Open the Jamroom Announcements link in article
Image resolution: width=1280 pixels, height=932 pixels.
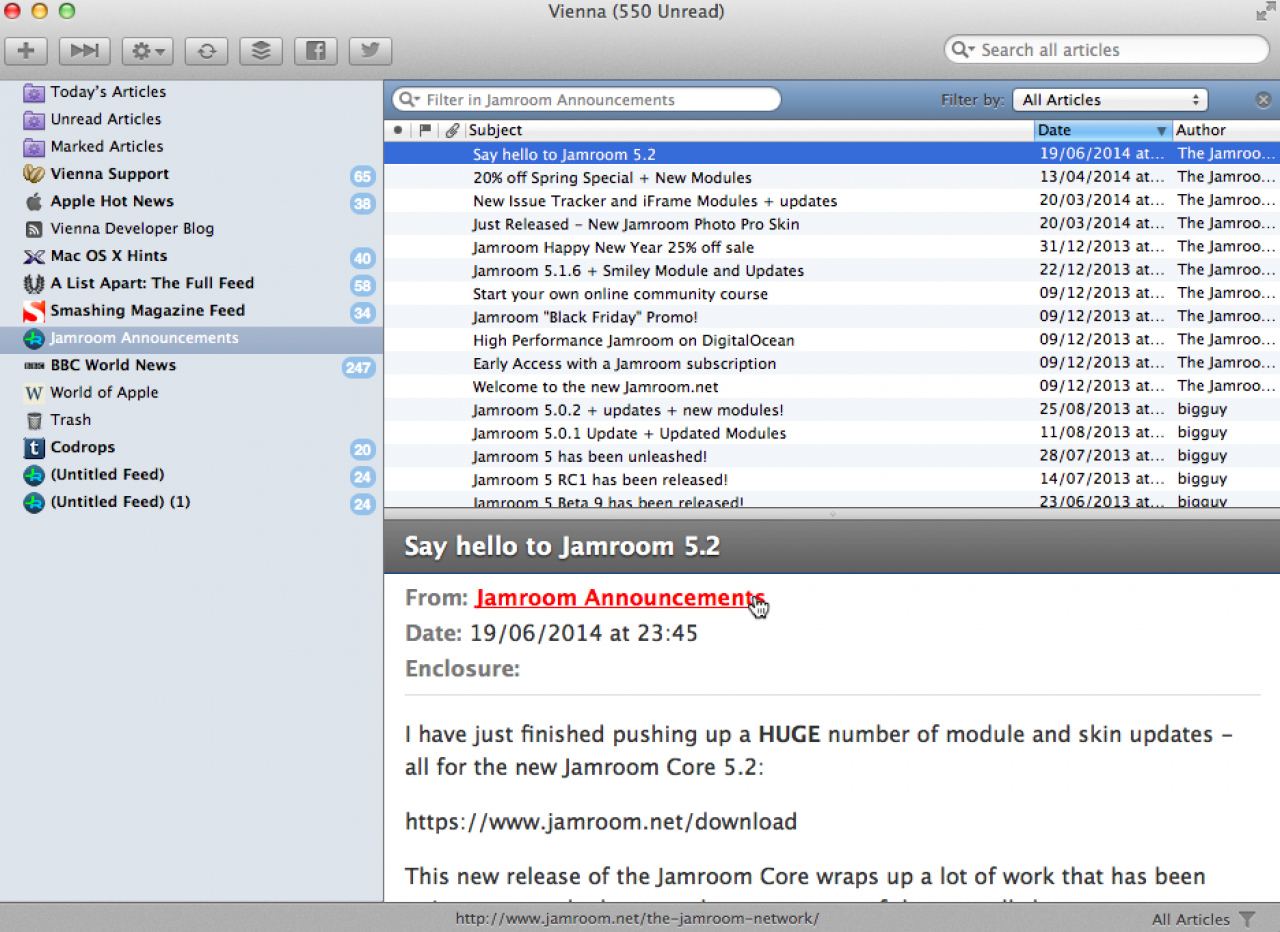pos(619,598)
